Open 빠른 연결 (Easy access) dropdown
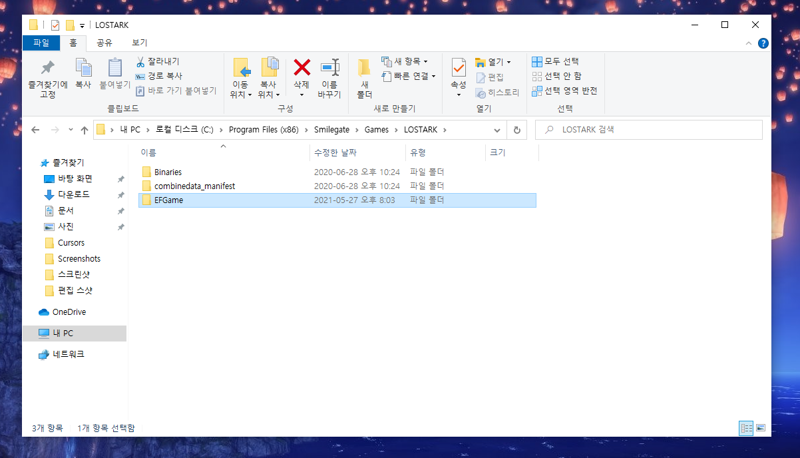Viewport: 800px width, 458px height. click(409, 76)
